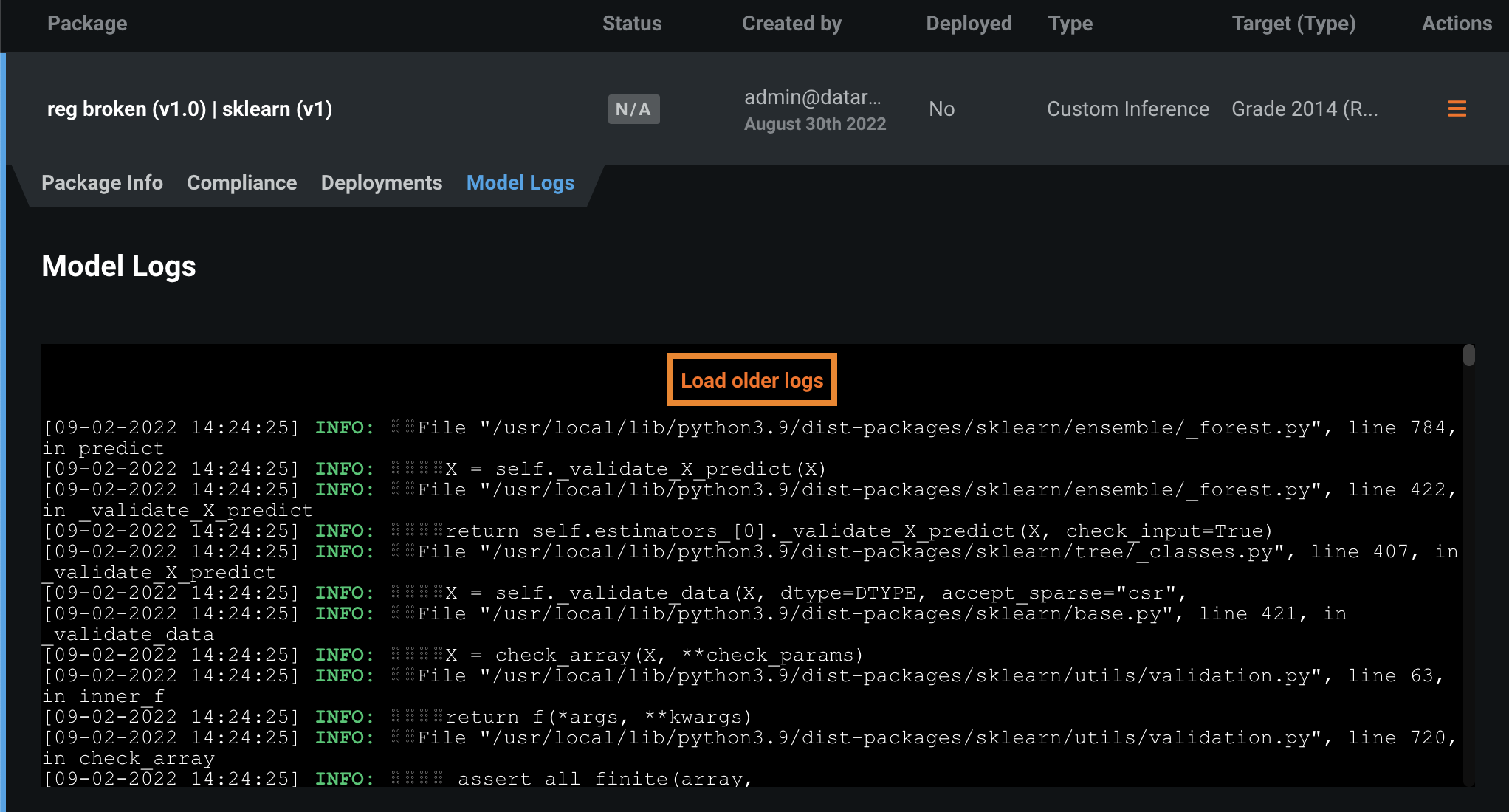The image size is (1509, 812).
Task: Click the Type column header
Action: [1070, 24]
